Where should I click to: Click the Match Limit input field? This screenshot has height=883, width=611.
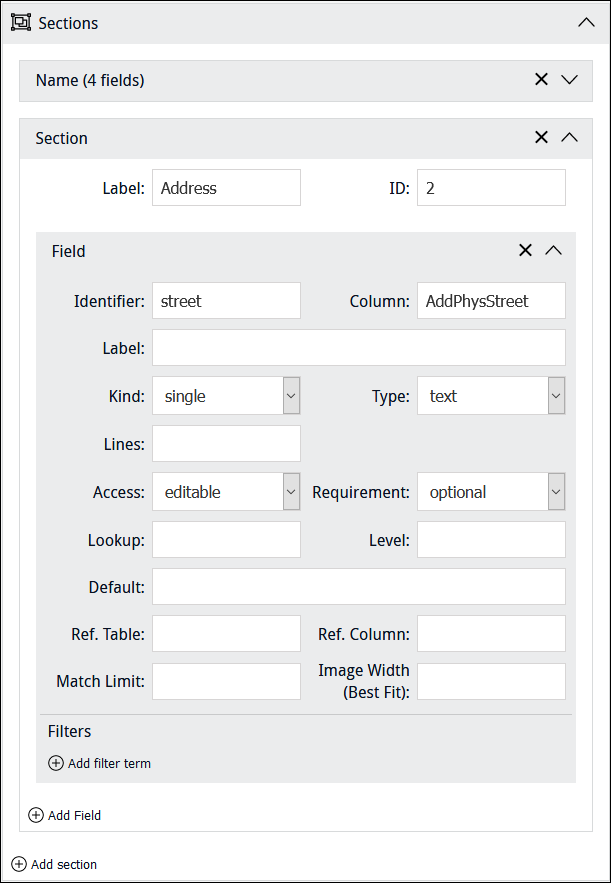pyautogui.click(x=226, y=682)
